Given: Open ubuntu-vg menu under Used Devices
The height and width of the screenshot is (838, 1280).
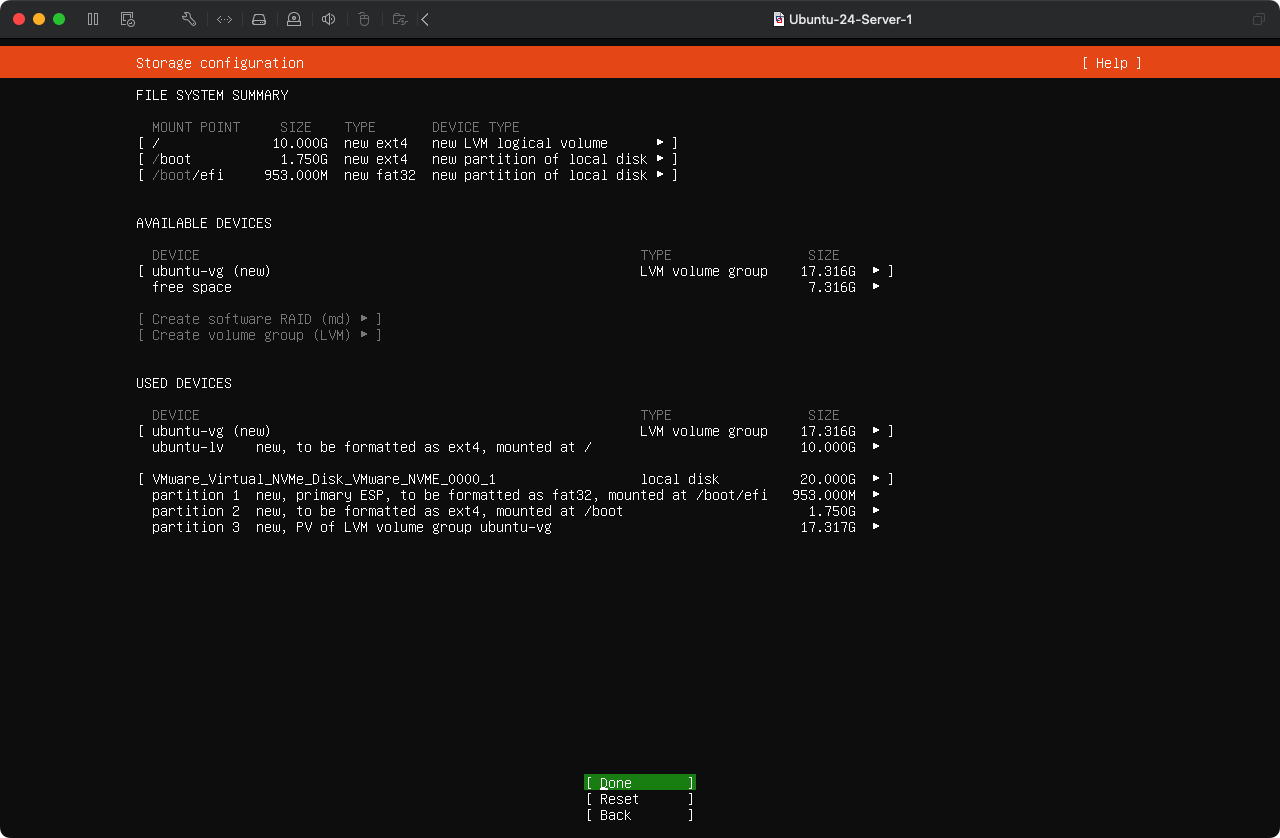Looking at the screenshot, I should pyautogui.click(x=876, y=431).
